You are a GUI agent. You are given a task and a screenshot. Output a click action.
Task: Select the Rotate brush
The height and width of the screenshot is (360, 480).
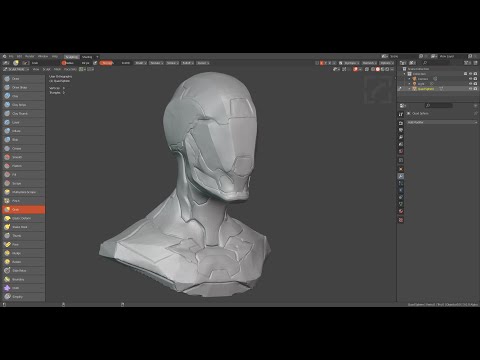(23, 262)
